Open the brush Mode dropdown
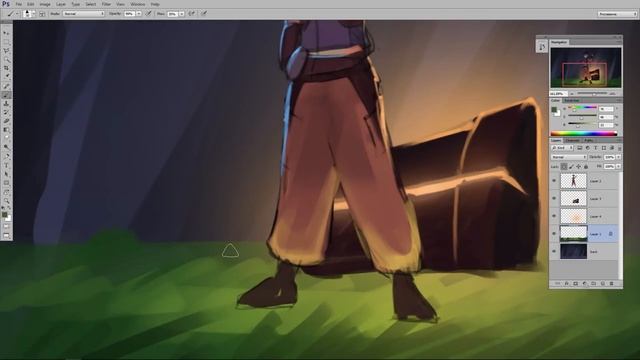Image resolution: width=640 pixels, height=360 pixels. coord(83,13)
